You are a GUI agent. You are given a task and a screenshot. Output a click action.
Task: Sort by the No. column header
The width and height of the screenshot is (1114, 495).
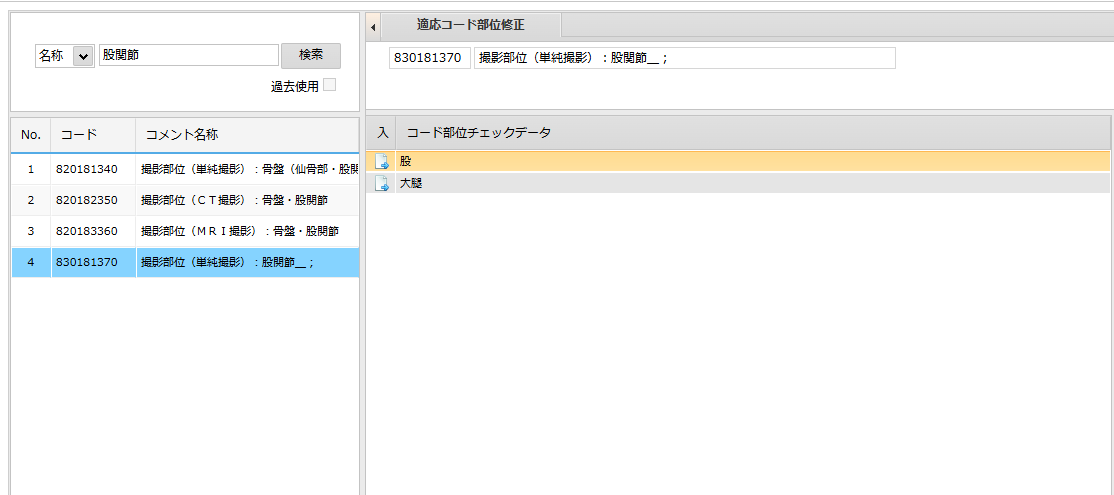point(31,135)
